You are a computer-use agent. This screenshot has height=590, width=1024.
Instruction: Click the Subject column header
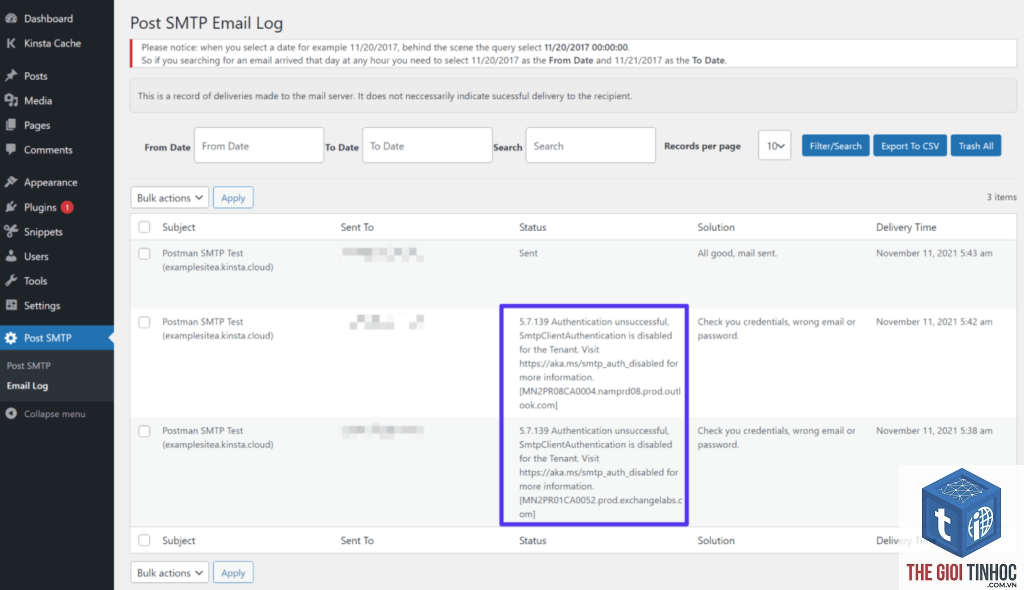pyautogui.click(x=178, y=227)
